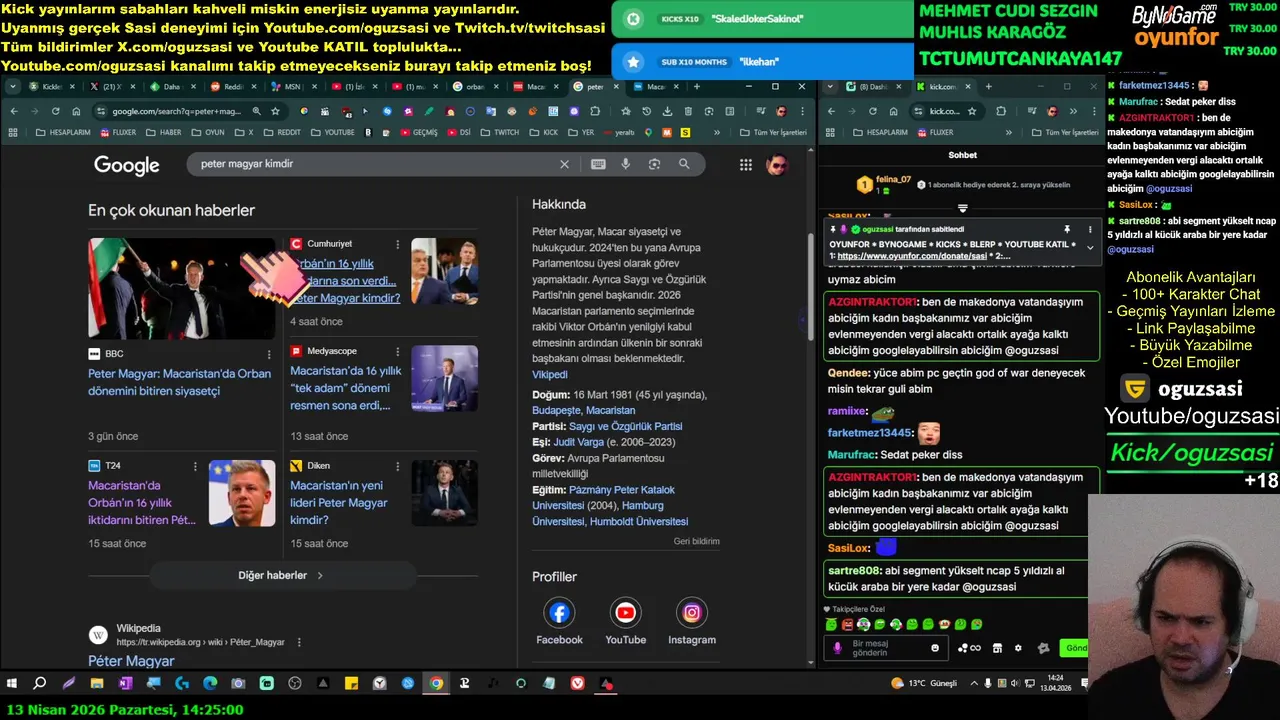This screenshot has height=720, width=1280.
Task: Open emoji picker in Kick chat
Action: pyautogui.click(x=935, y=648)
